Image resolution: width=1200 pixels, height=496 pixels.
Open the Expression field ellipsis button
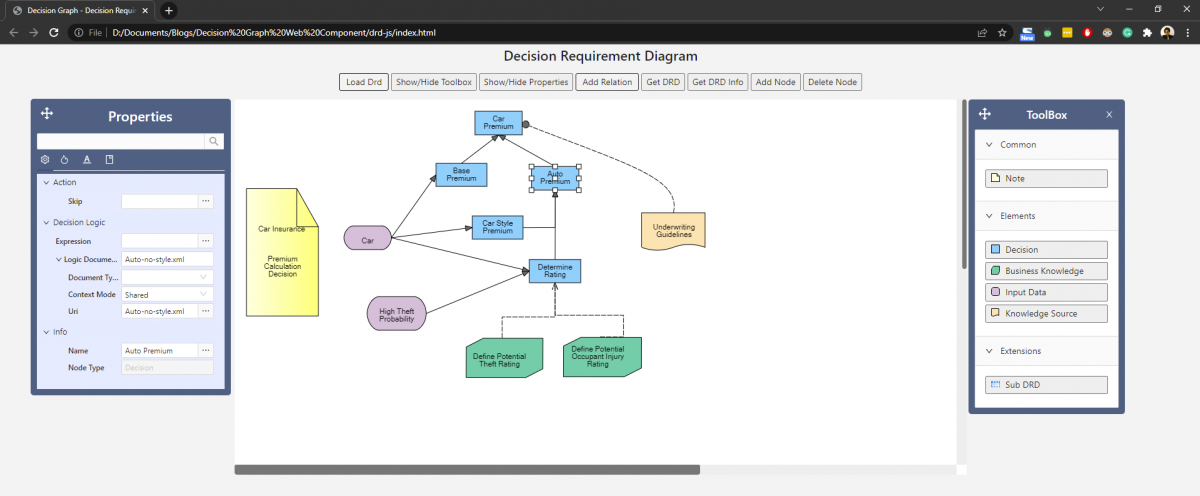pos(206,241)
